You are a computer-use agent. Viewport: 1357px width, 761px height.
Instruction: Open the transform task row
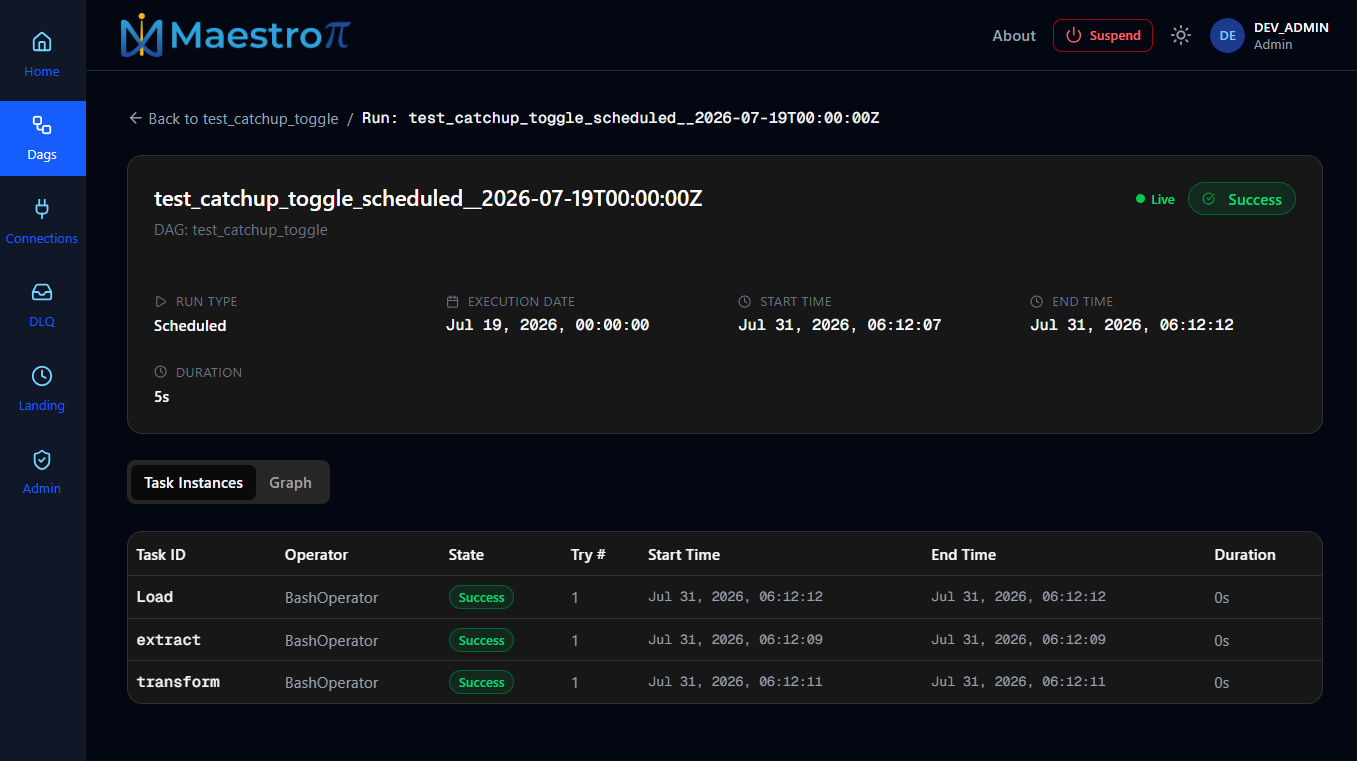725,682
